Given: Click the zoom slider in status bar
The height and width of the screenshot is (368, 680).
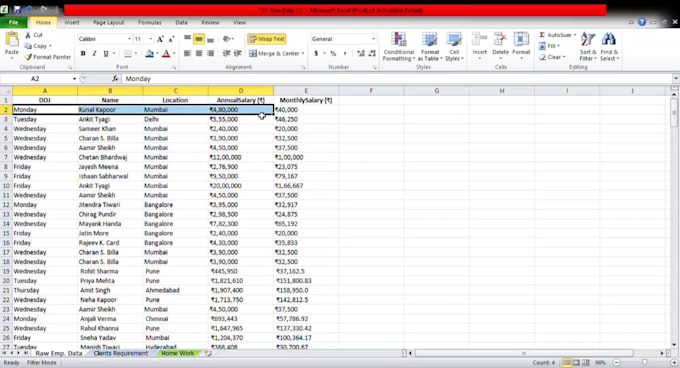Looking at the screenshot, I should [645, 362].
